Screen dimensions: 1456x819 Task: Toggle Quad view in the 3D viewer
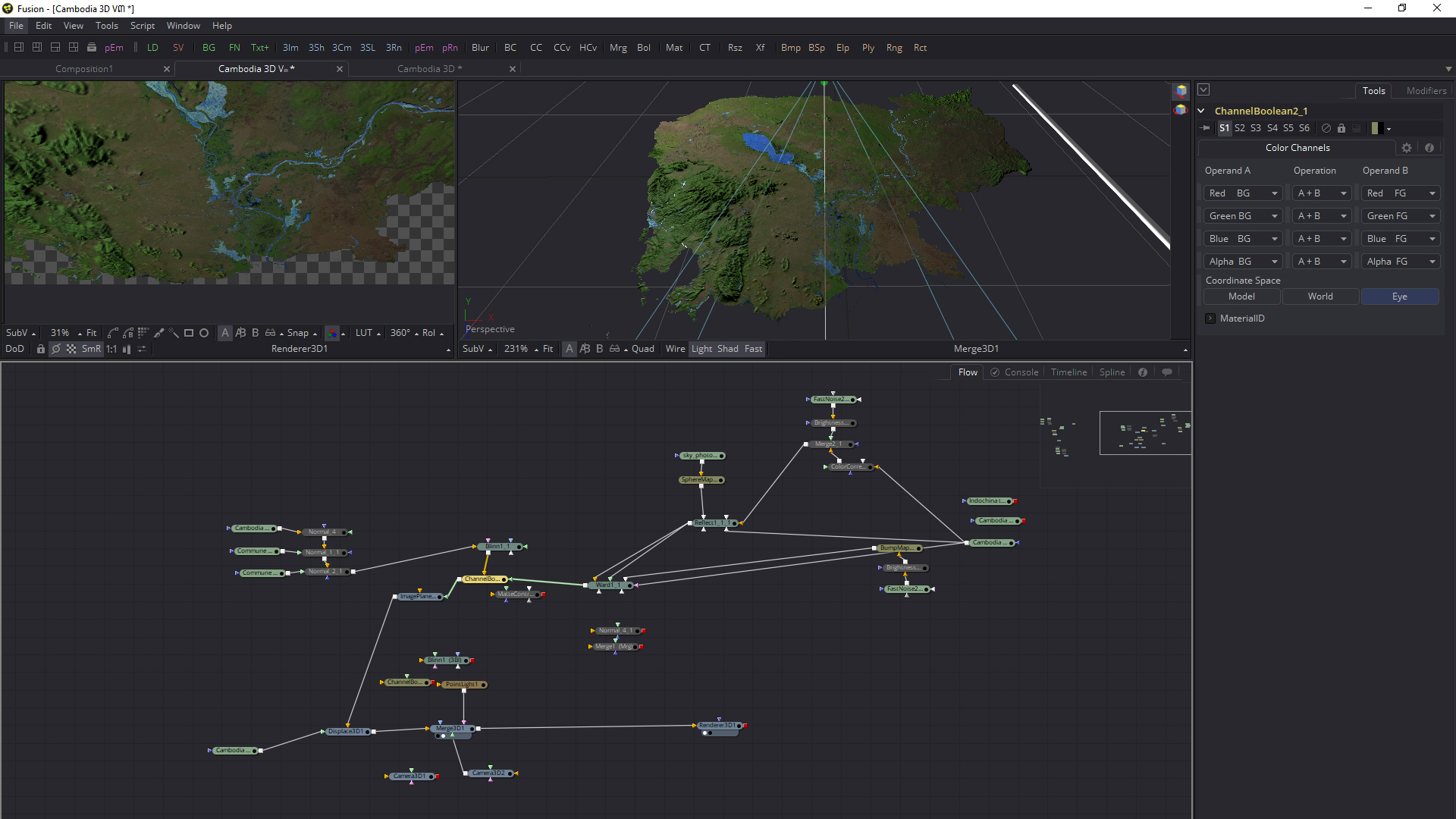(x=642, y=349)
